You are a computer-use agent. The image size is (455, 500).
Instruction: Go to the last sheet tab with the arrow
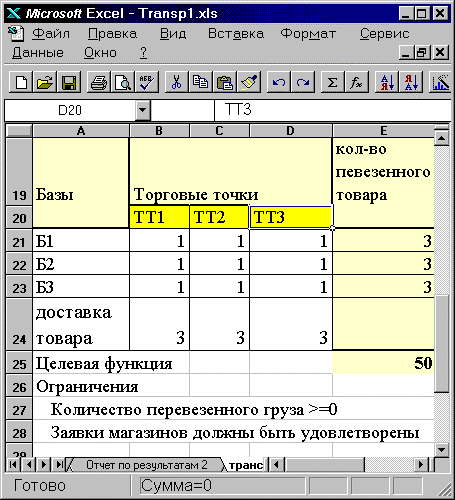pos(59,464)
